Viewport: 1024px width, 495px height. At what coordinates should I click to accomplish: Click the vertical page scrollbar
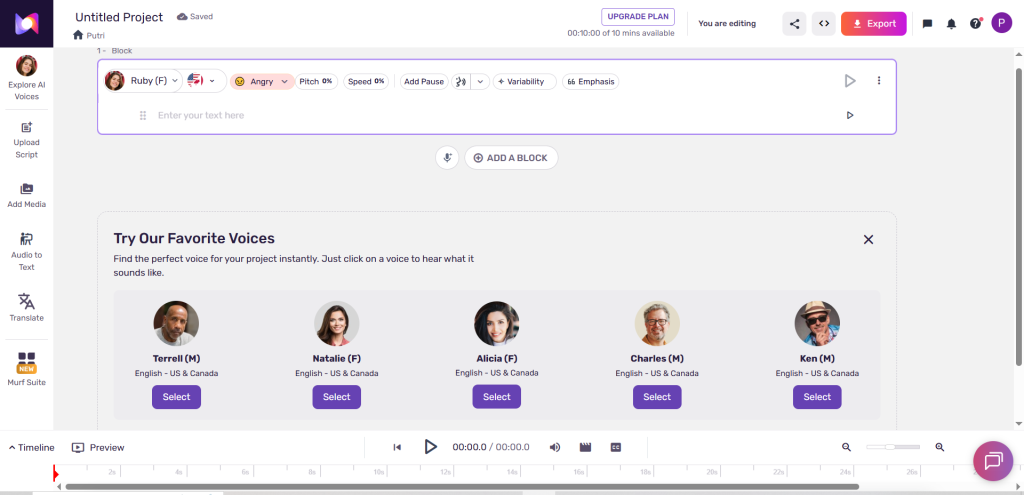click(x=1019, y=217)
